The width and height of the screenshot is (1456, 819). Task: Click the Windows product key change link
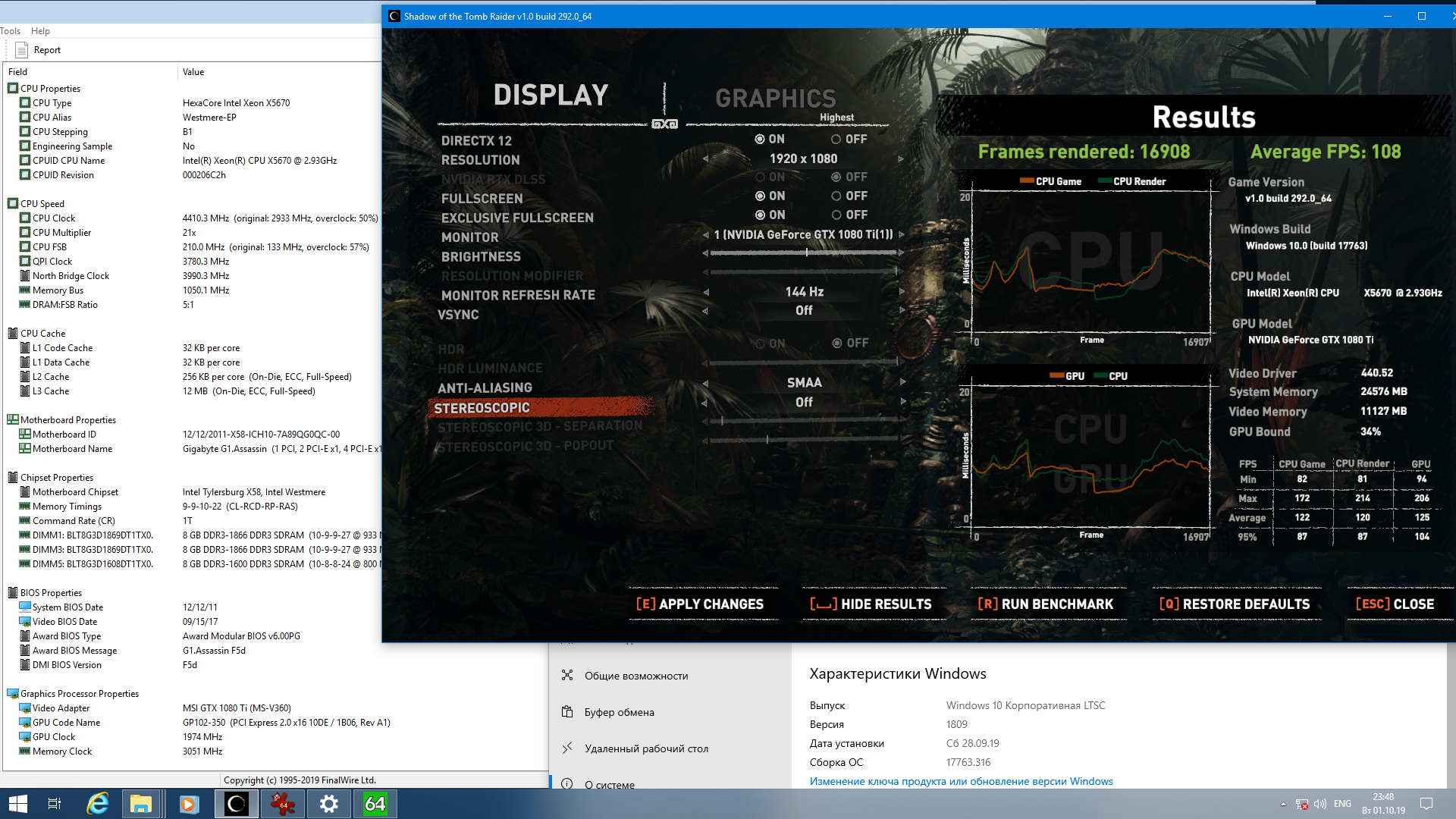click(x=961, y=781)
